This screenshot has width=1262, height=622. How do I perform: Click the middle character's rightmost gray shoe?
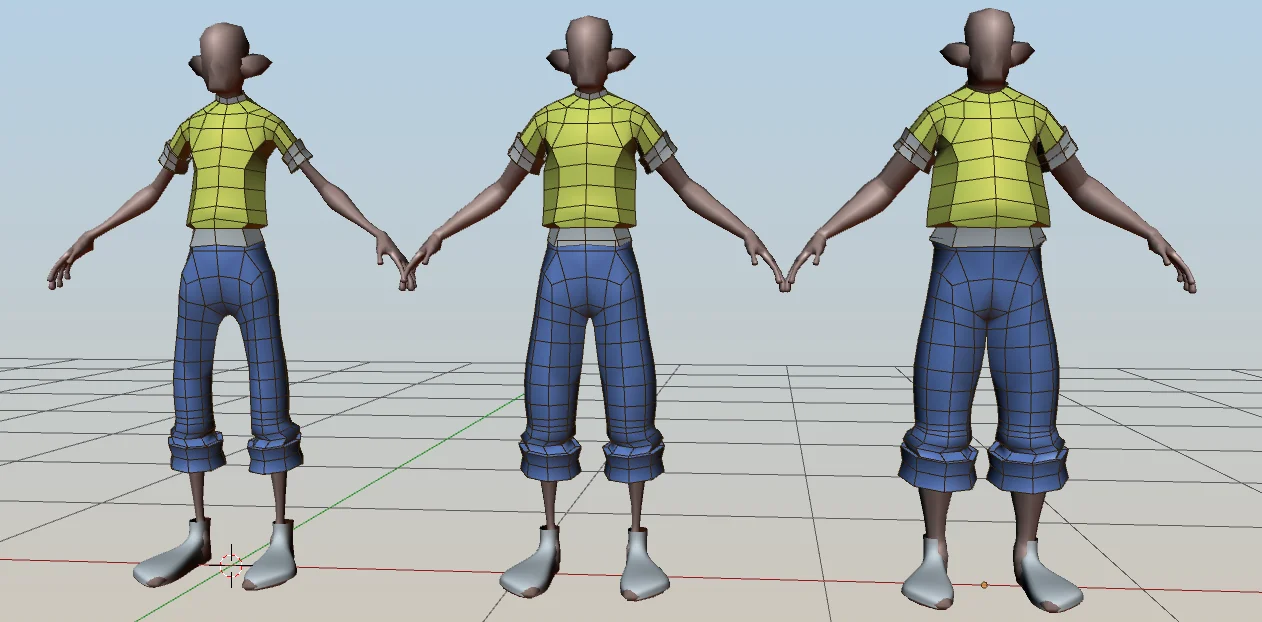[645, 570]
